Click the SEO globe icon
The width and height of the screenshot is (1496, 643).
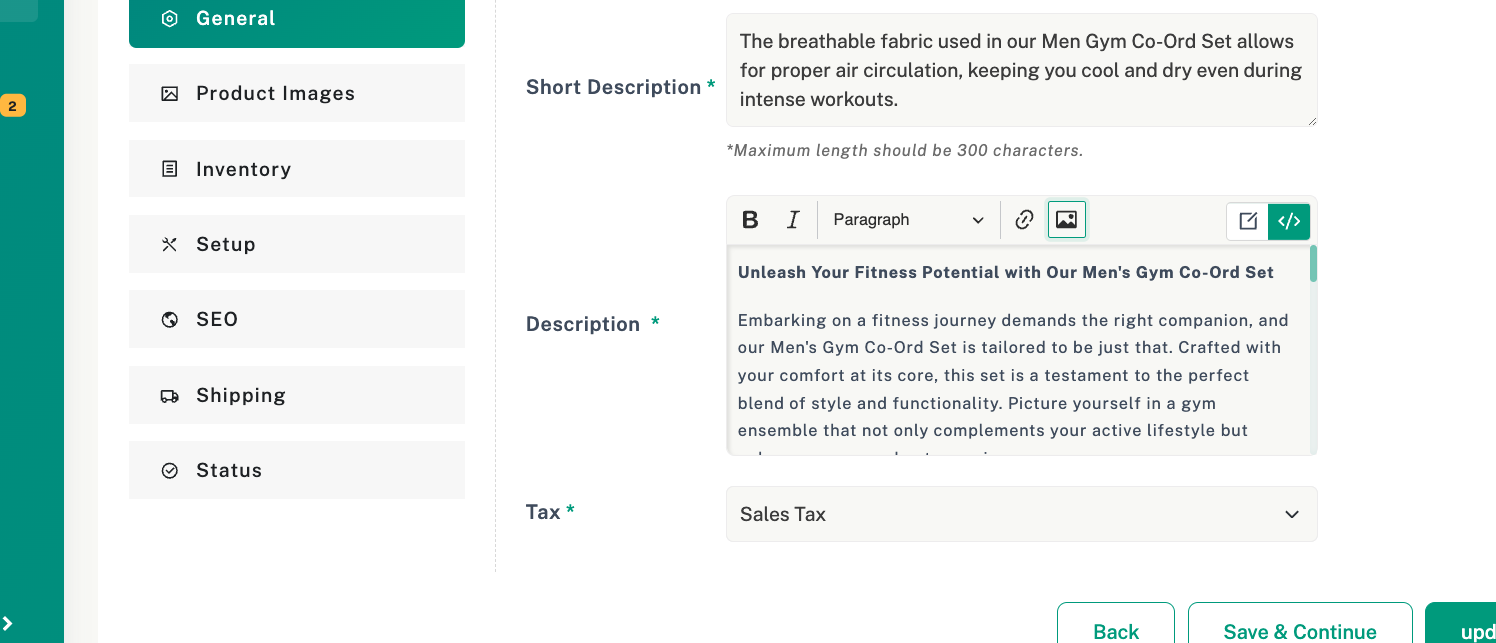170,320
